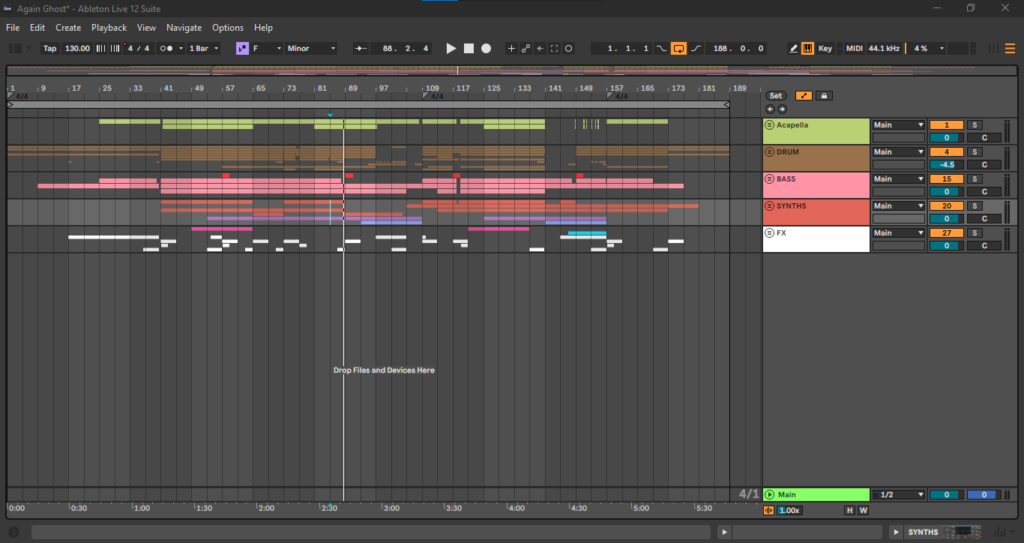Enable Draw Mode pencil icon

click(x=794, y=48)
